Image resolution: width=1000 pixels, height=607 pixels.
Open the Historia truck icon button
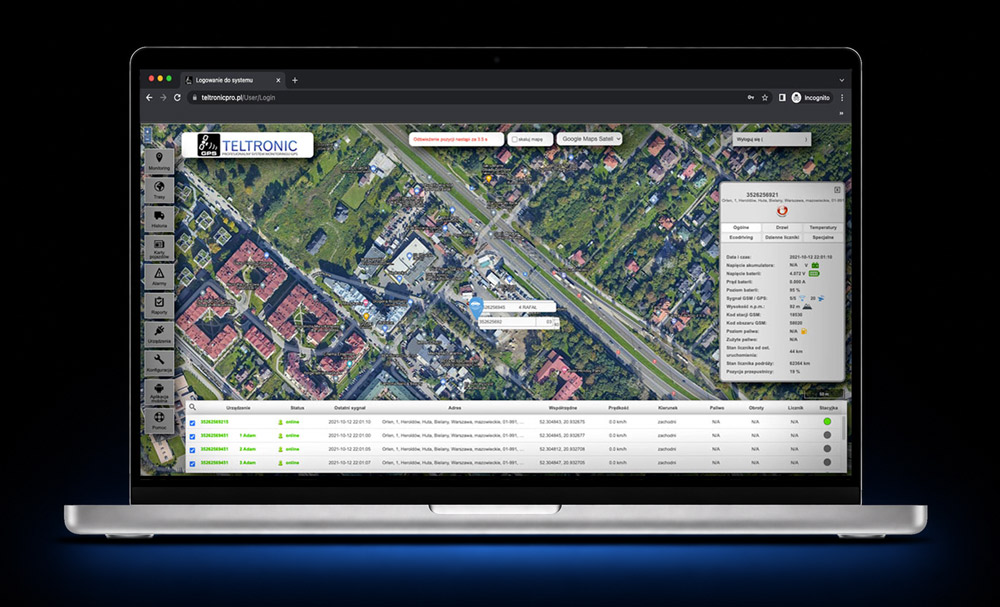click(159, 219)
